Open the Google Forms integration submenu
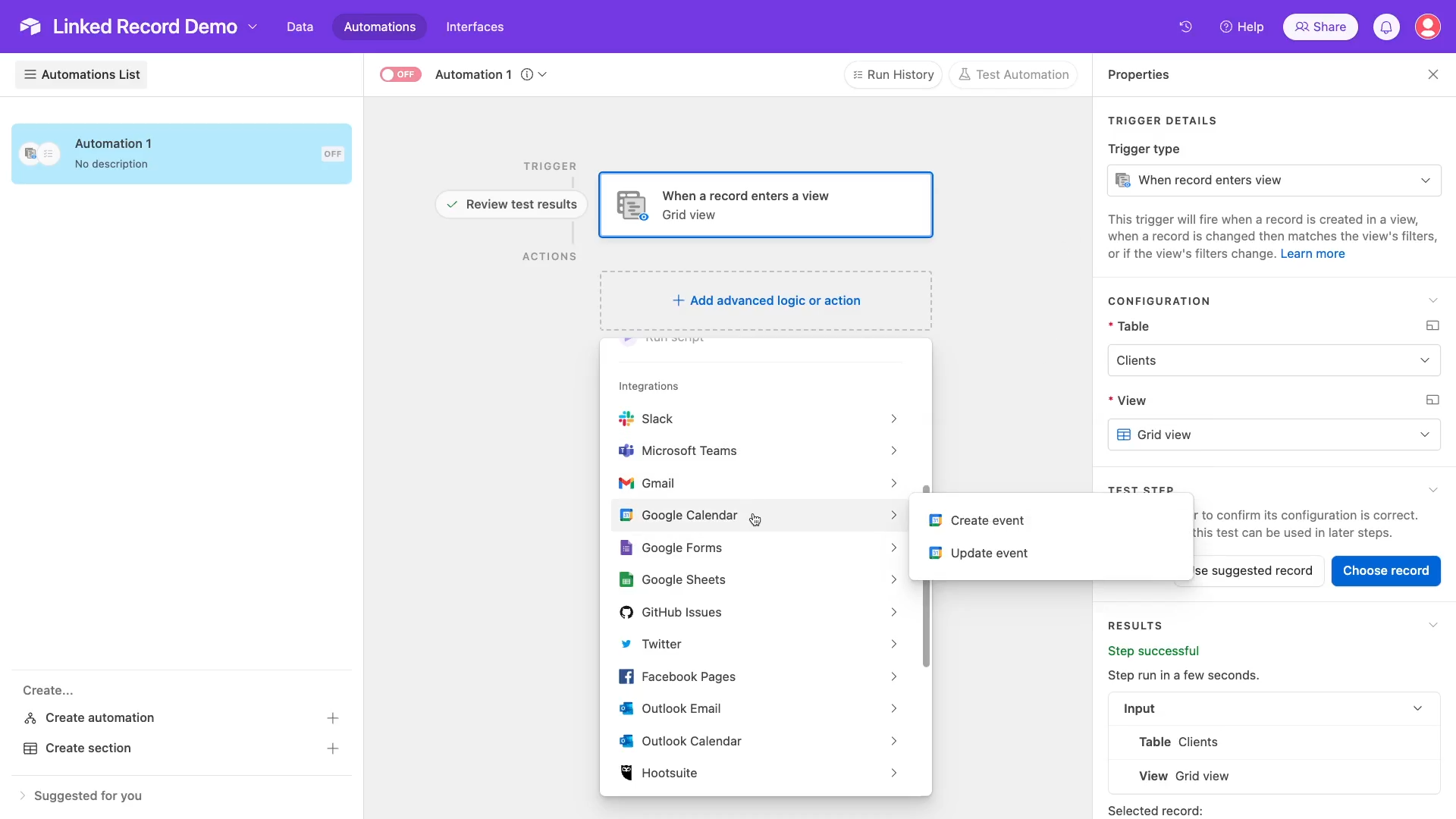The height and width of the screenshot is (819, 1456). point(758,548)
